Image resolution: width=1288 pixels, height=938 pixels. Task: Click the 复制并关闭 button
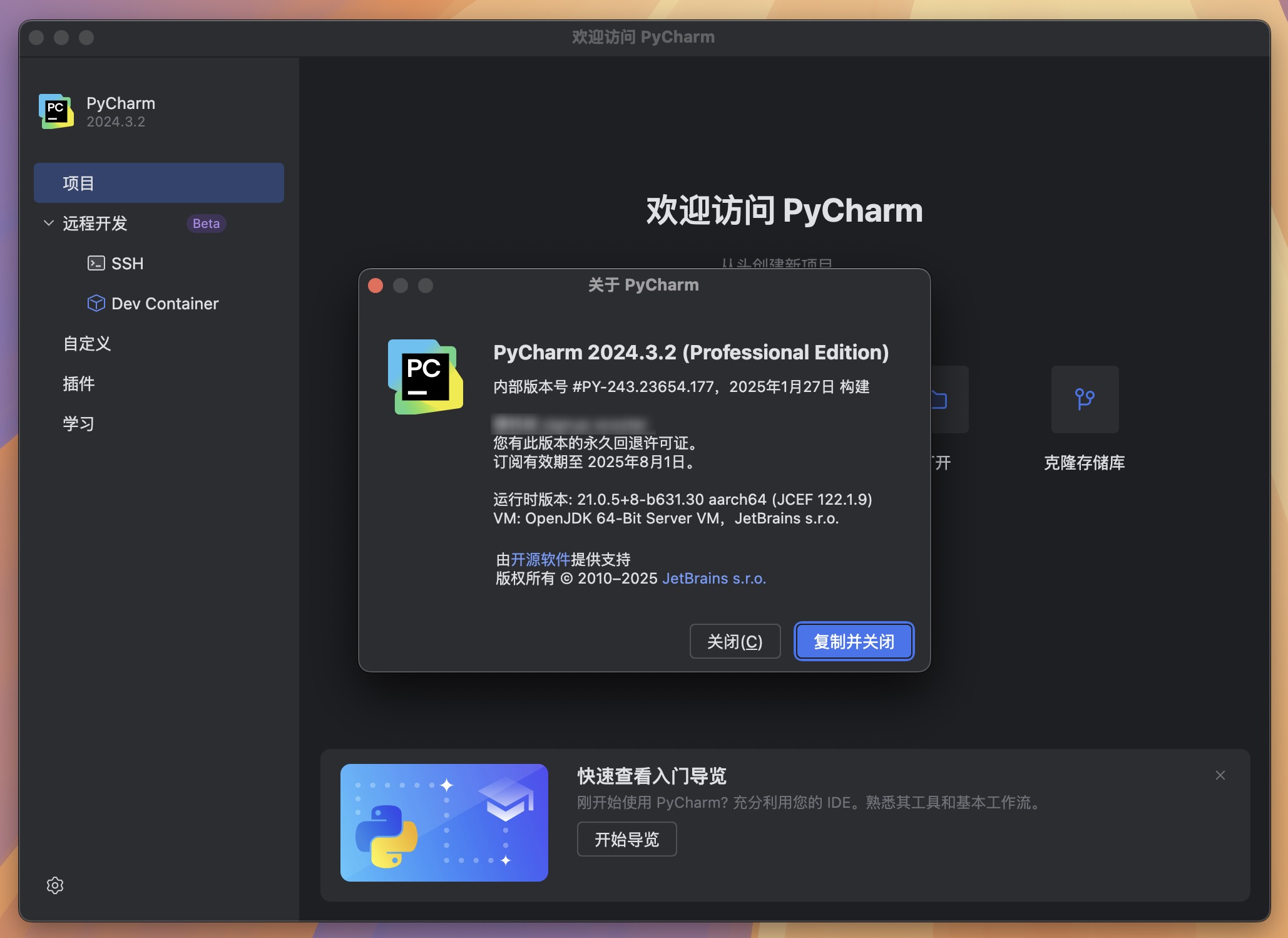[x=854, y=641]
